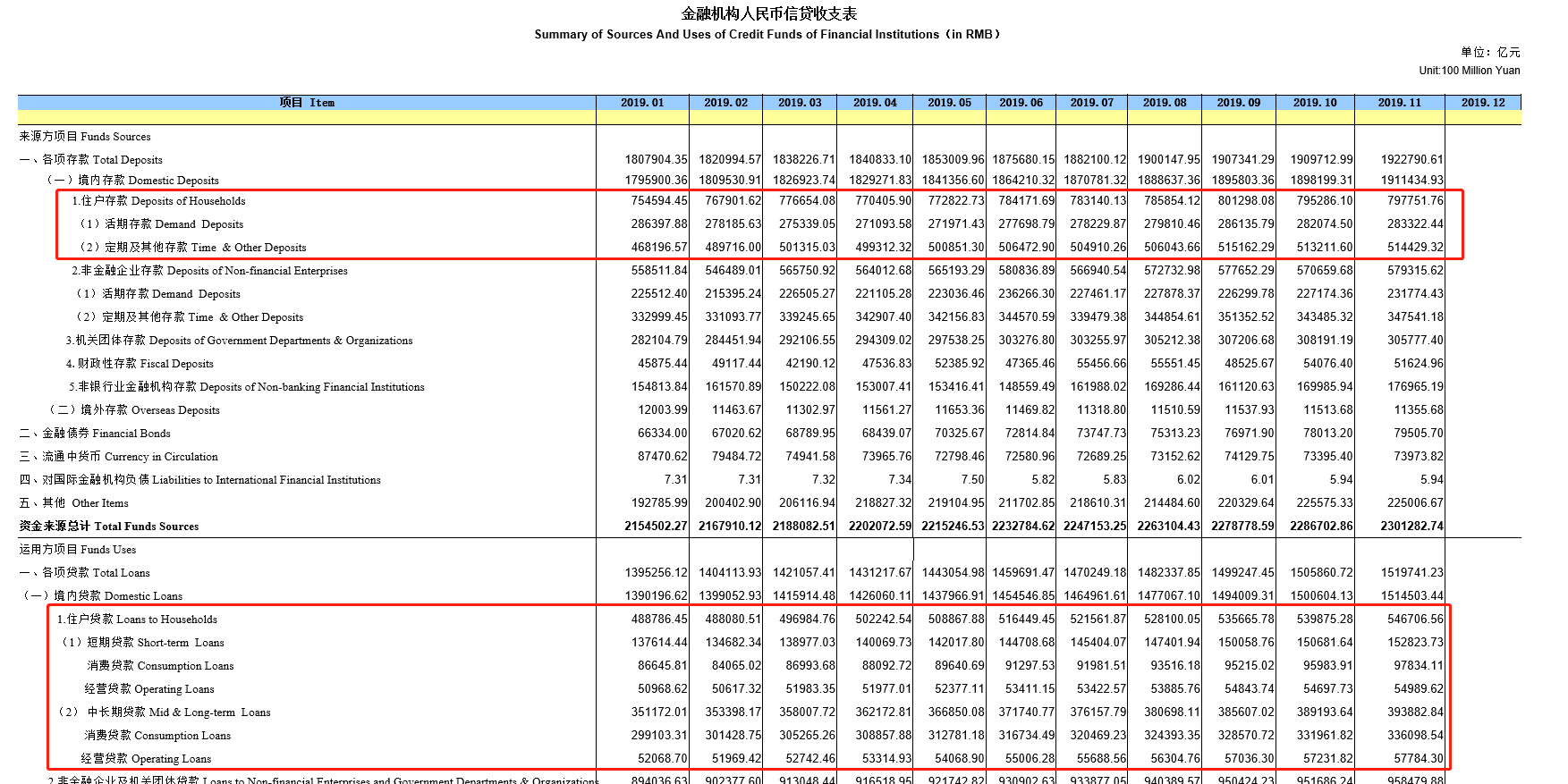Click the "项目 Item" column header
Screen dimensions: 1568x784
click(x=307, y=103)
